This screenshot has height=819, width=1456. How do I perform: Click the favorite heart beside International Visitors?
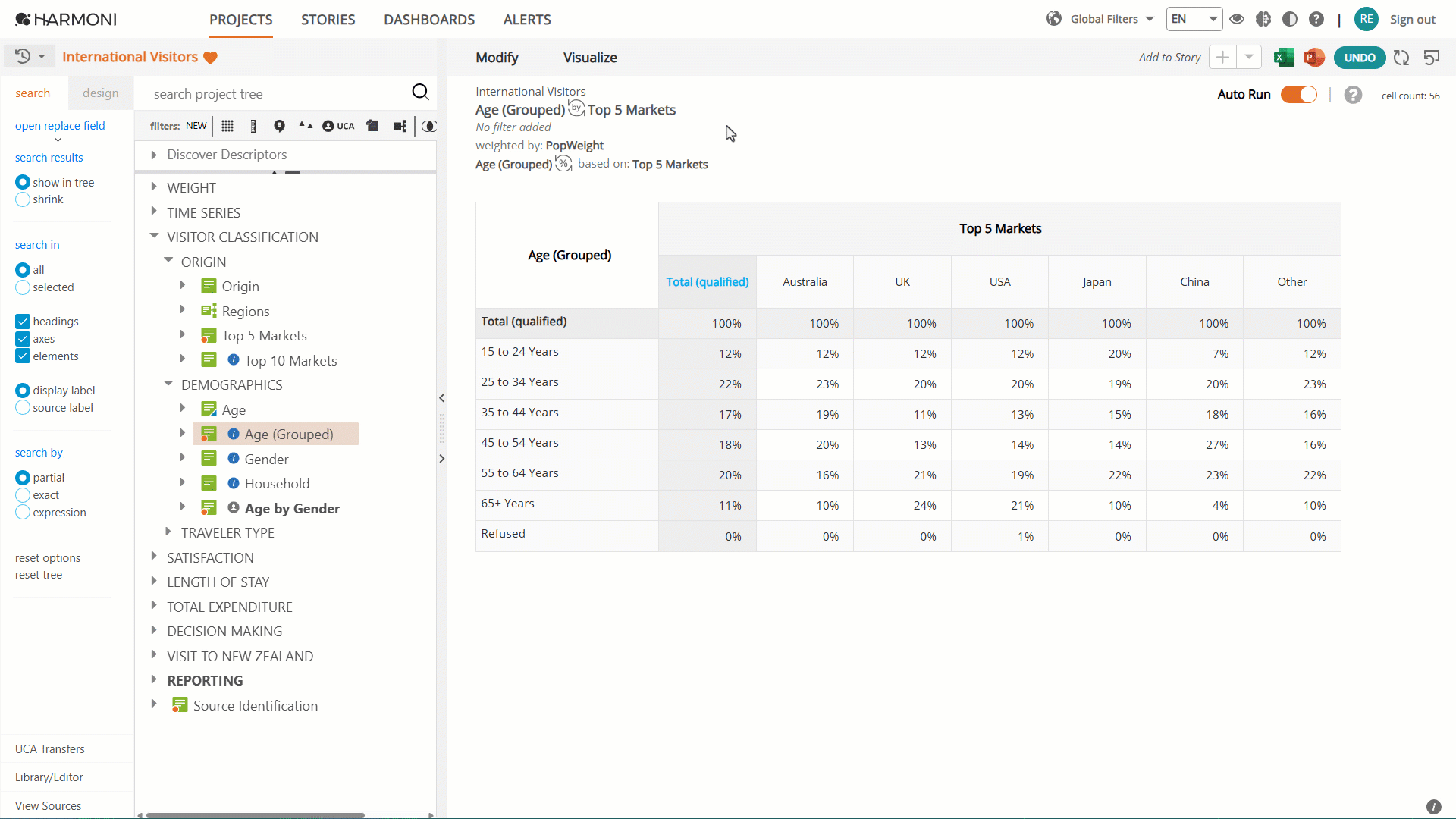pos(211,58)
